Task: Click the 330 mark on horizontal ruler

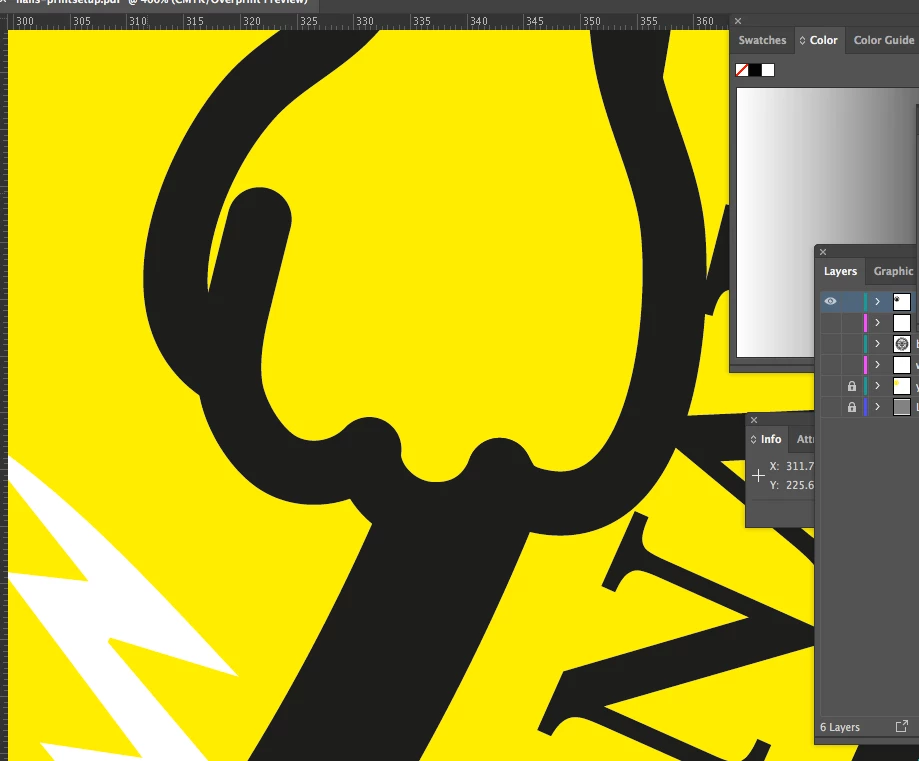Action: [x=365, y=22]
